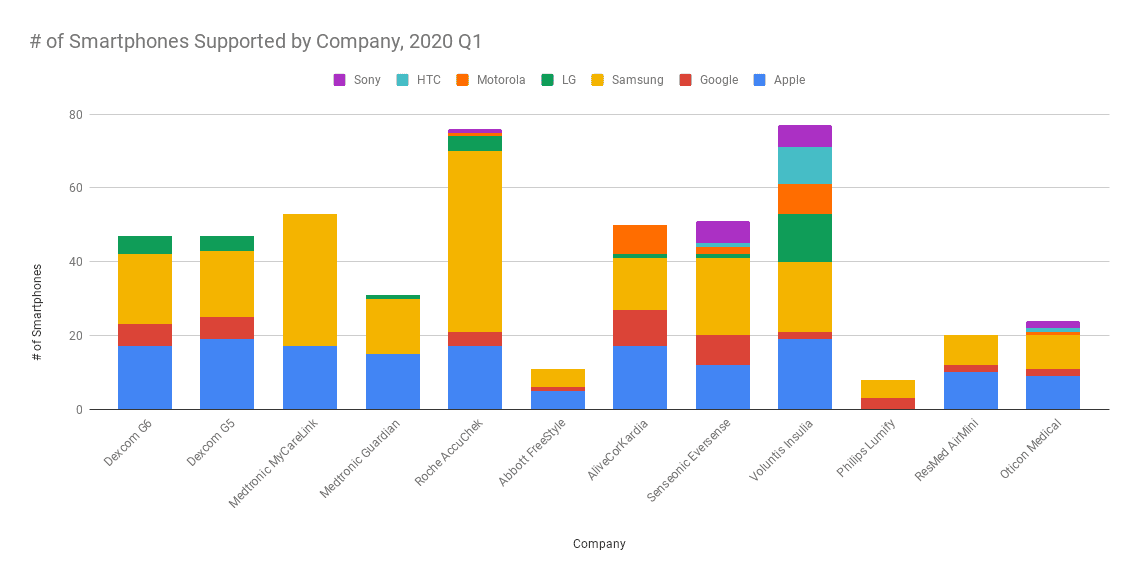Screen dimensions: 1138x580
Task: Click the HTC teal legend swatch
Action: [402, 80]
